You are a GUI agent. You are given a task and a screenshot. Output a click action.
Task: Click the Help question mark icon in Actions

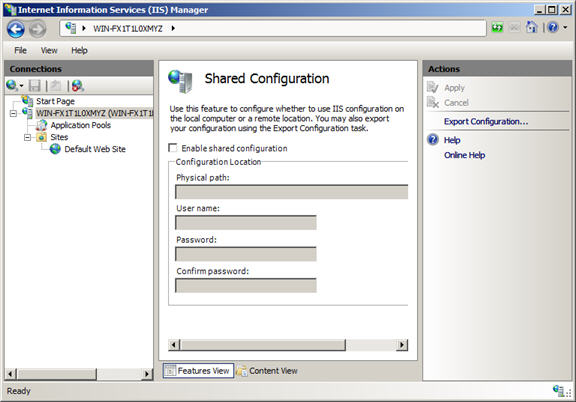click(x=433, y=140)
